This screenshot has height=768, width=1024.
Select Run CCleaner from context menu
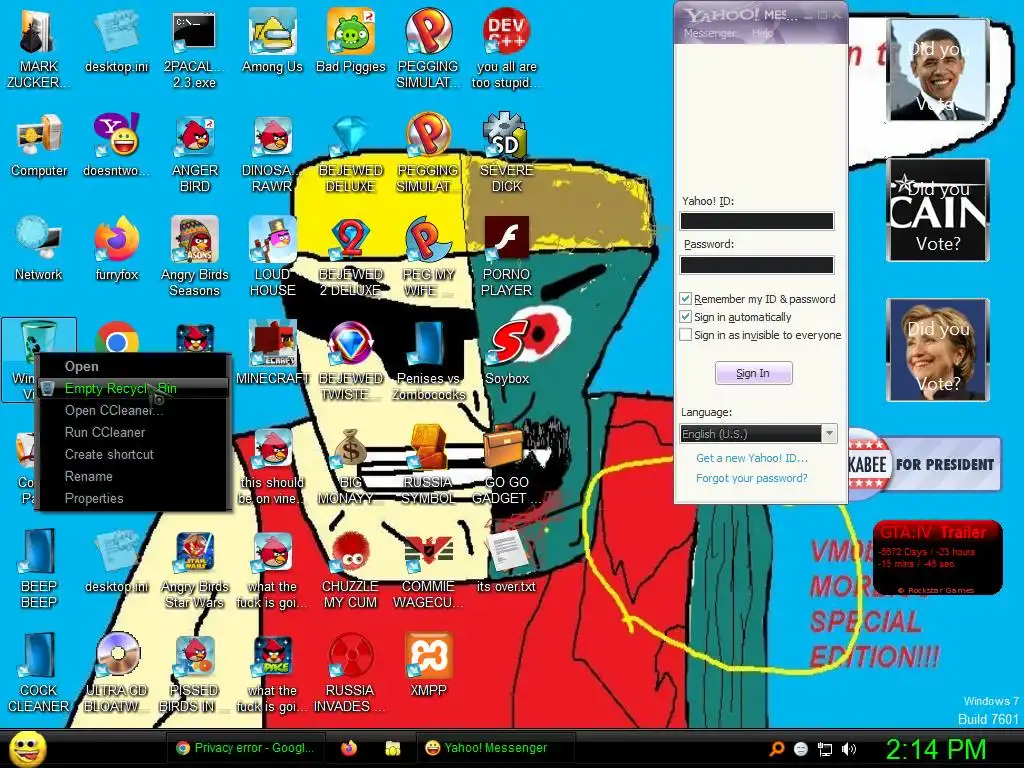pyautogui.click(x=133, y=432)
